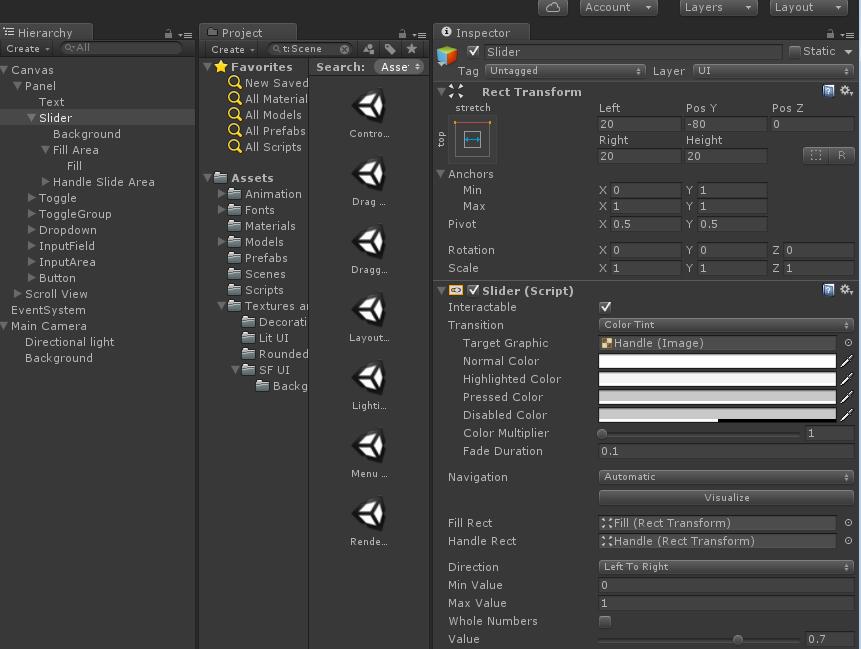Screen dimensions: 861x649
Task: Open the Direction dropdown
Action: (726, 567)
